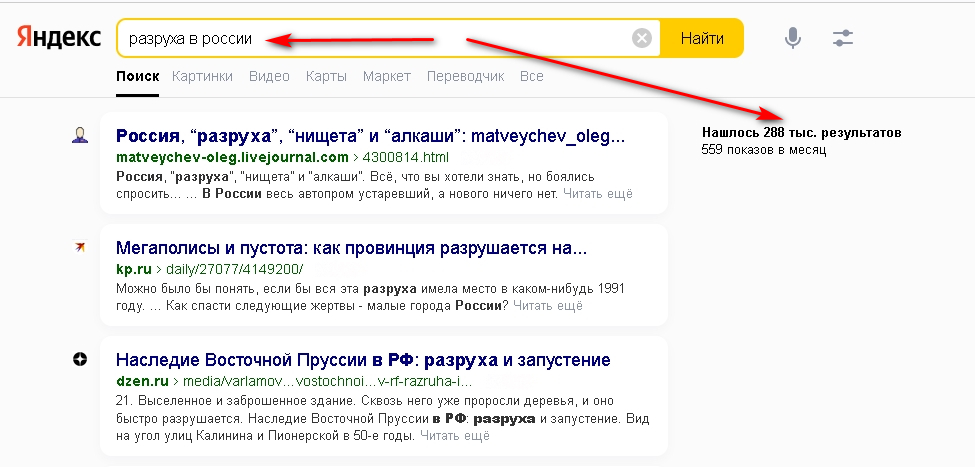Expand Читать ещё in the kp.ru snippet
This screenshot has height=467, width=975.
(548, 306)
